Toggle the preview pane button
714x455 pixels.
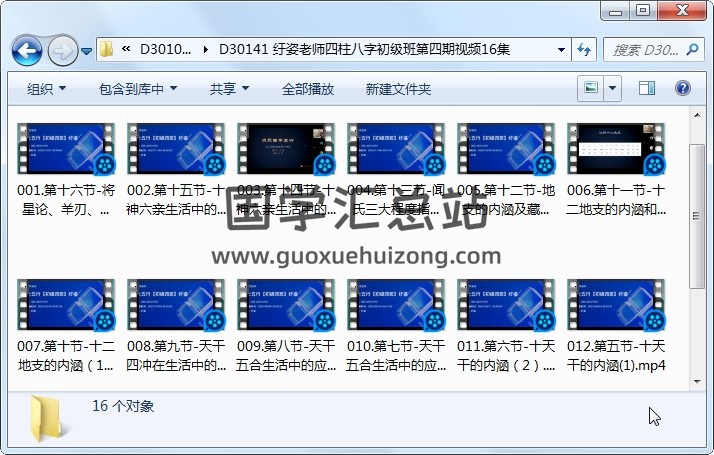pyautogui.click(x=647, y=88)
